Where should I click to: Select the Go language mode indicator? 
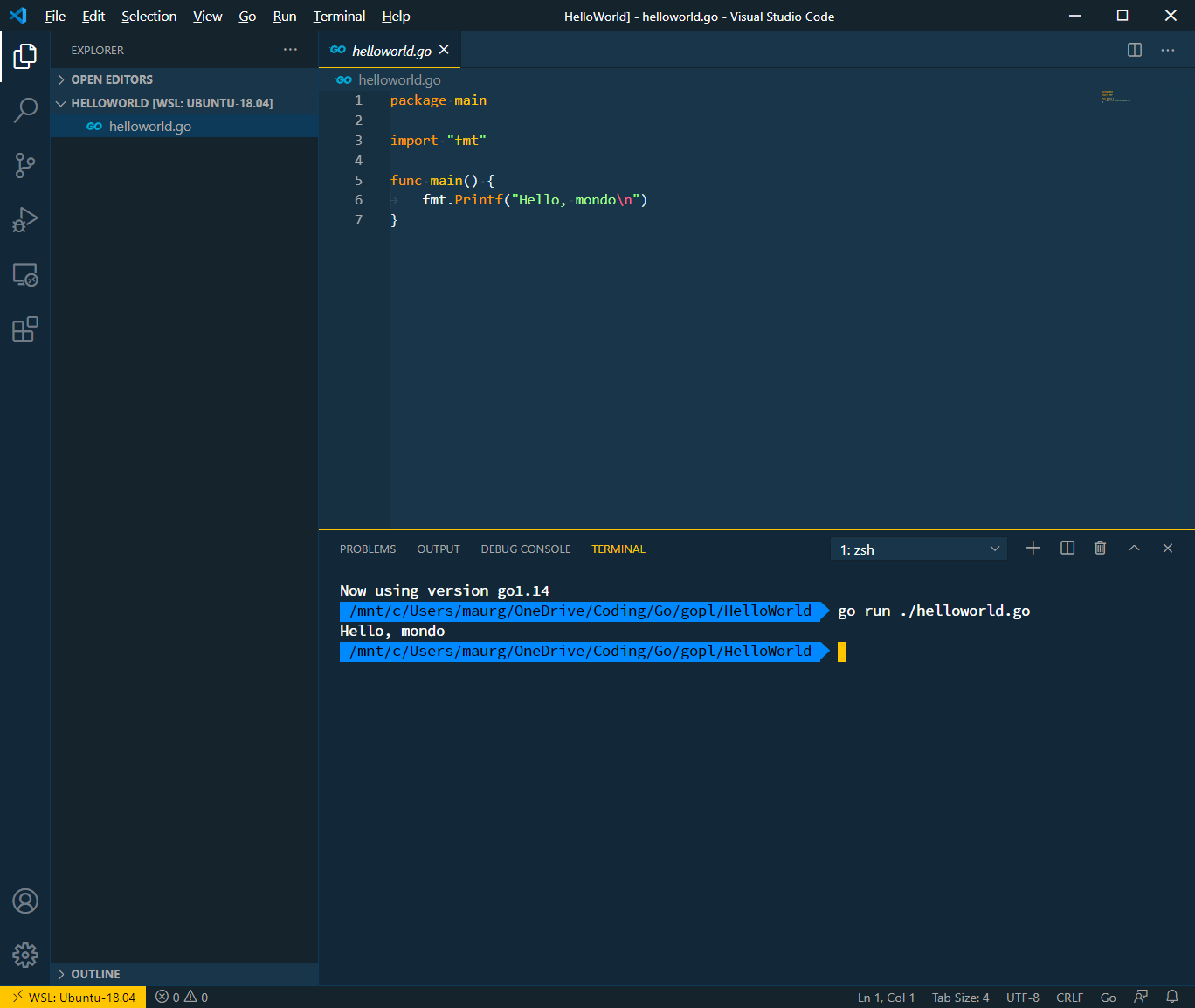1108,997
